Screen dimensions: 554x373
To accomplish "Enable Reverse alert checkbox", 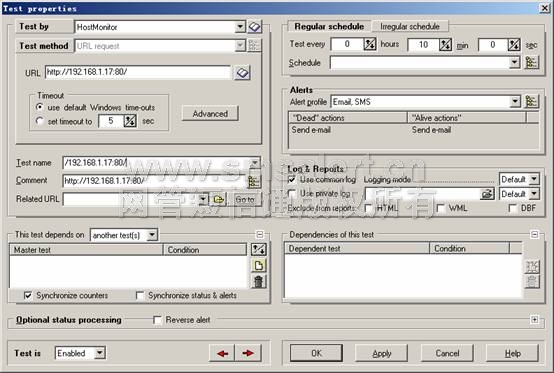I will (x=157, y=320).
